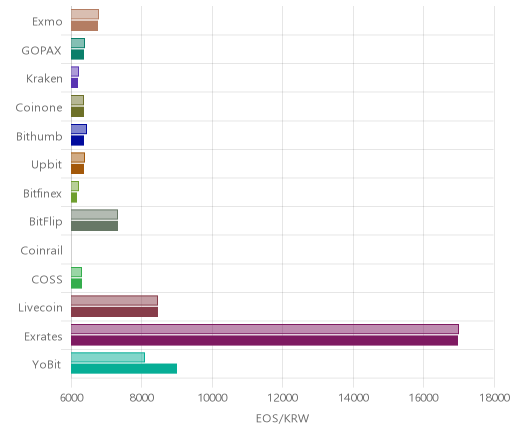Viewport: 512px width, 436px height.
Task: Click the dark maroon Livecoin bar
Action: (114, 312)
